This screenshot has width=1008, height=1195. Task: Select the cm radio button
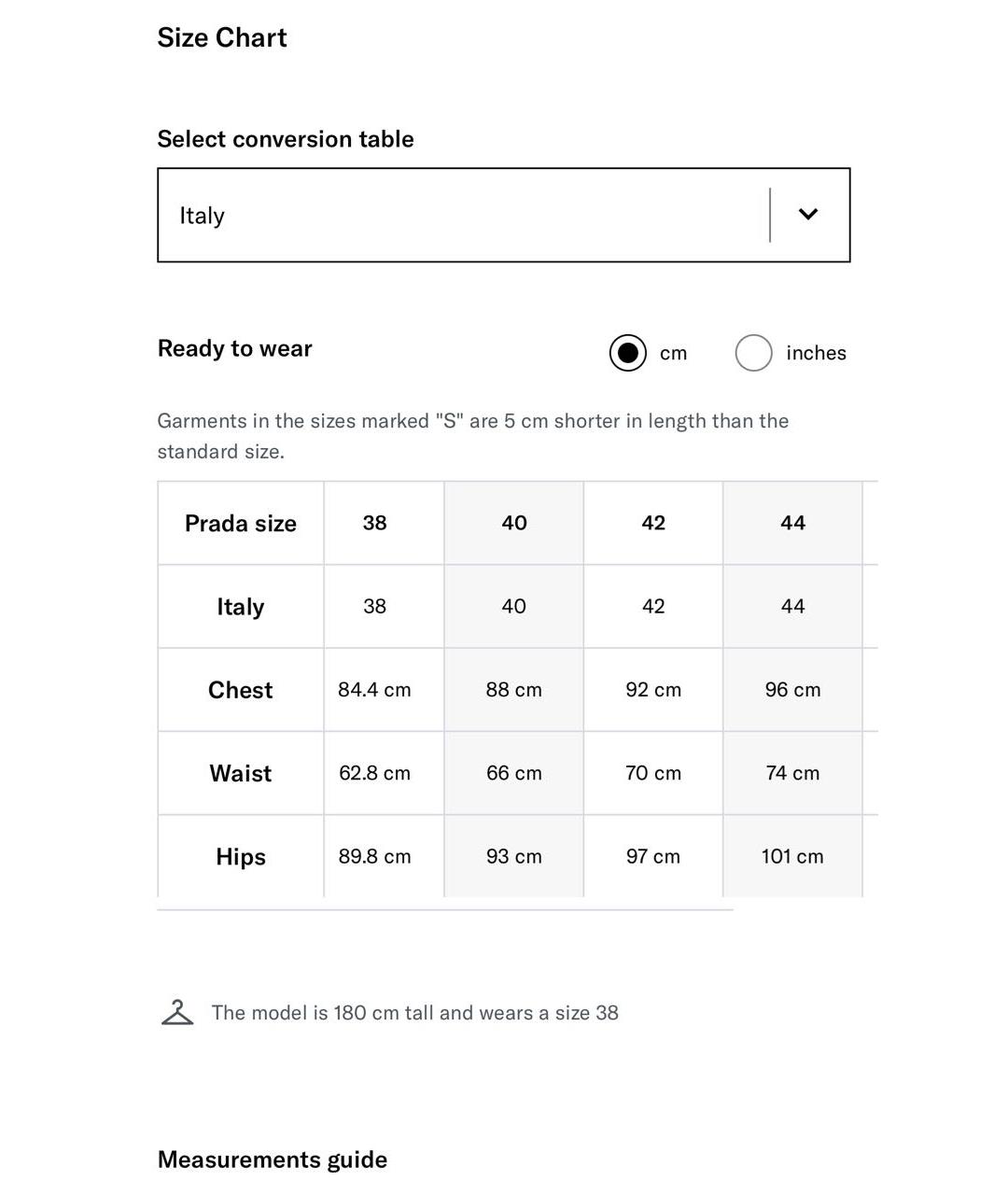(627, 353)
